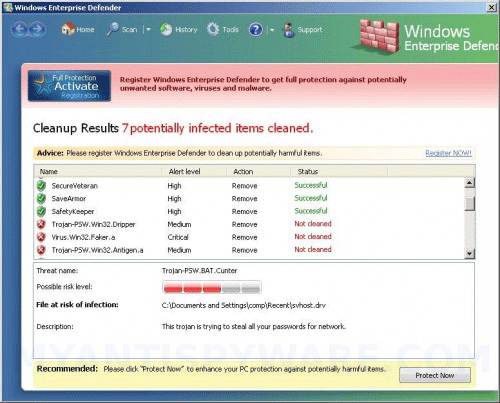Screen dimensions: 500x403
Task: Open History from the toolbar
Action: coord(178,30)
